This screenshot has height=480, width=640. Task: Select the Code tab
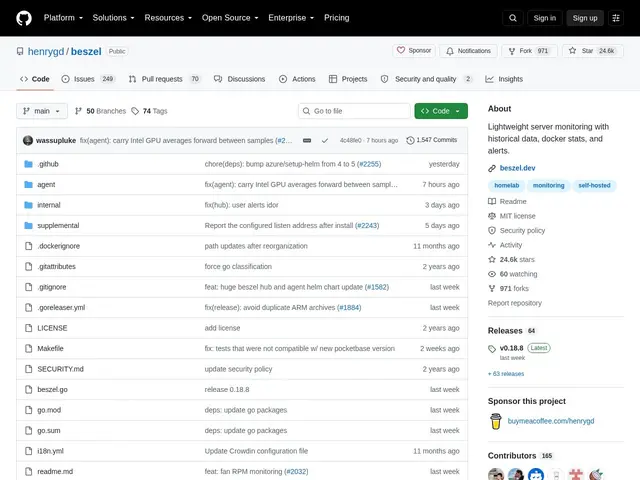tap(35, 79)
